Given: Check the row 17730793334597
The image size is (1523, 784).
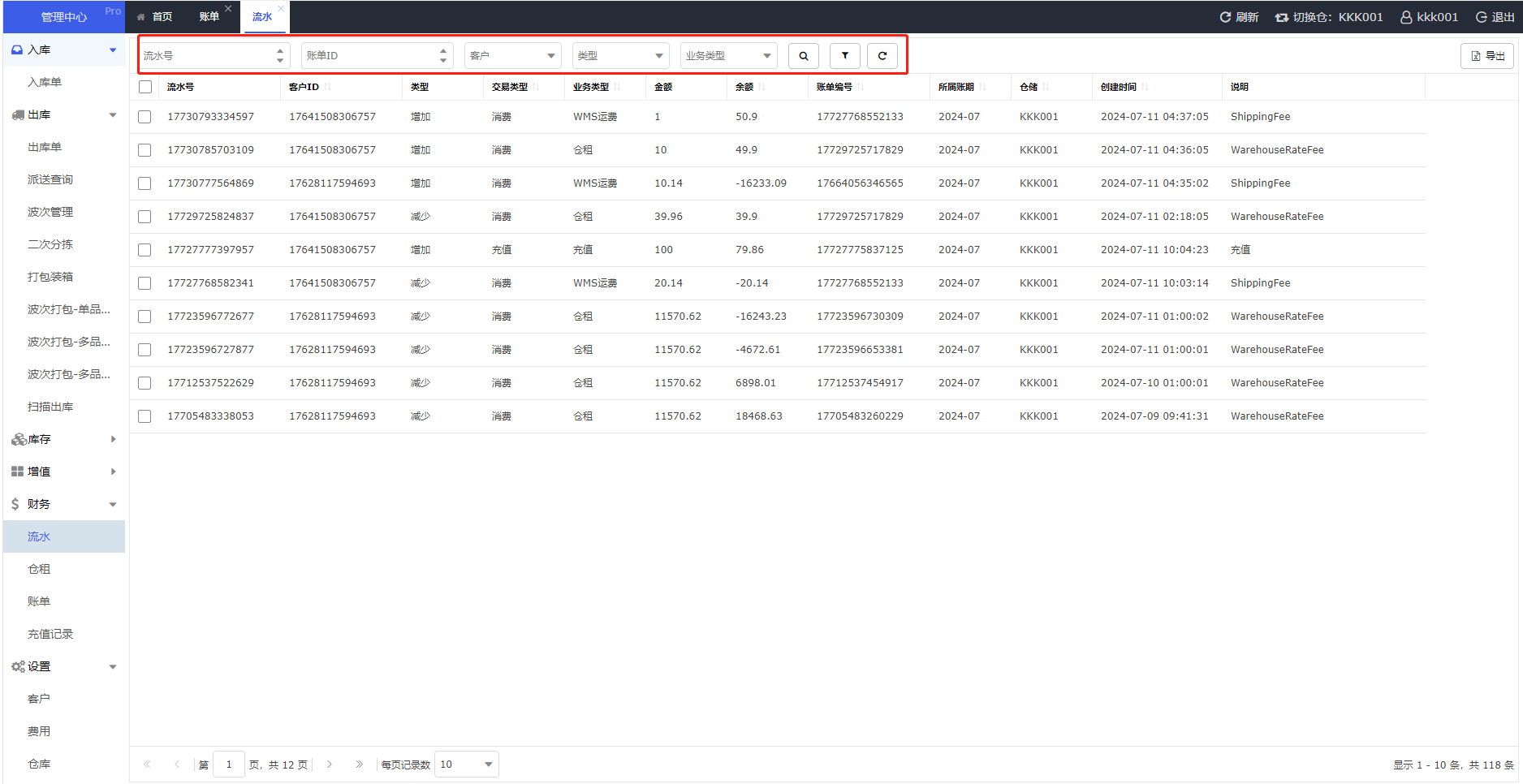Looking at the screenshot, I should 145,117.
